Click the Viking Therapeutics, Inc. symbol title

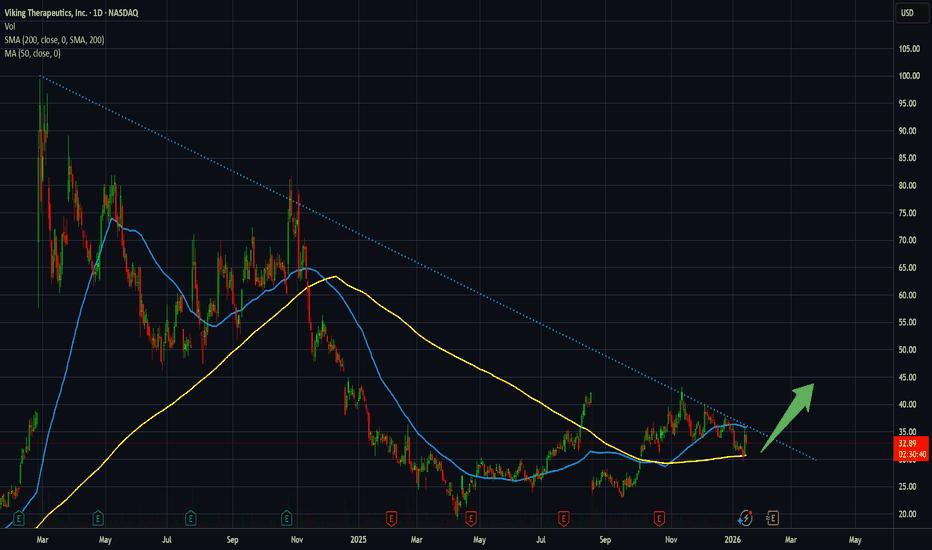coord(46,12)
